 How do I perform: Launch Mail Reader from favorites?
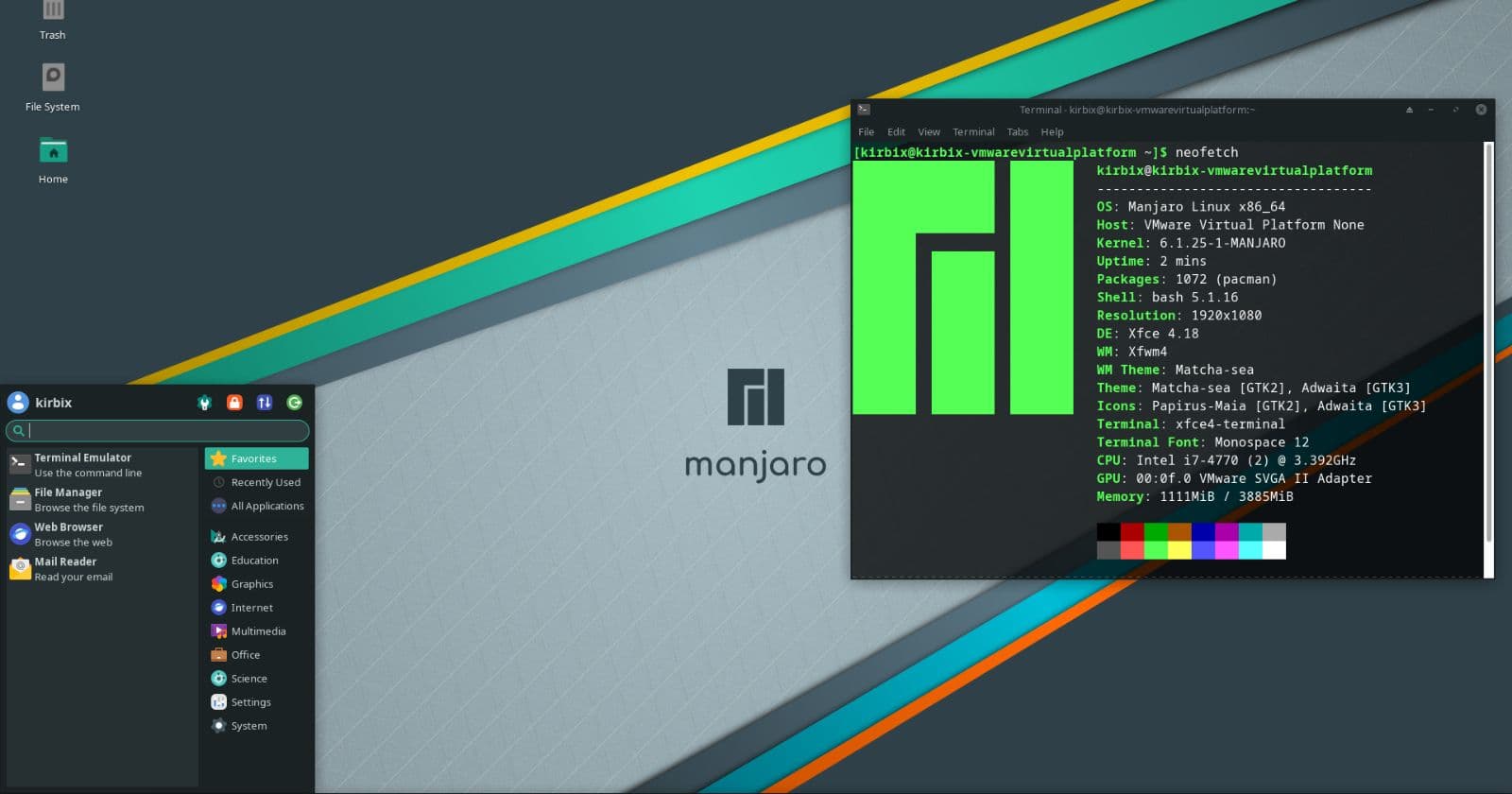[102, 569]
